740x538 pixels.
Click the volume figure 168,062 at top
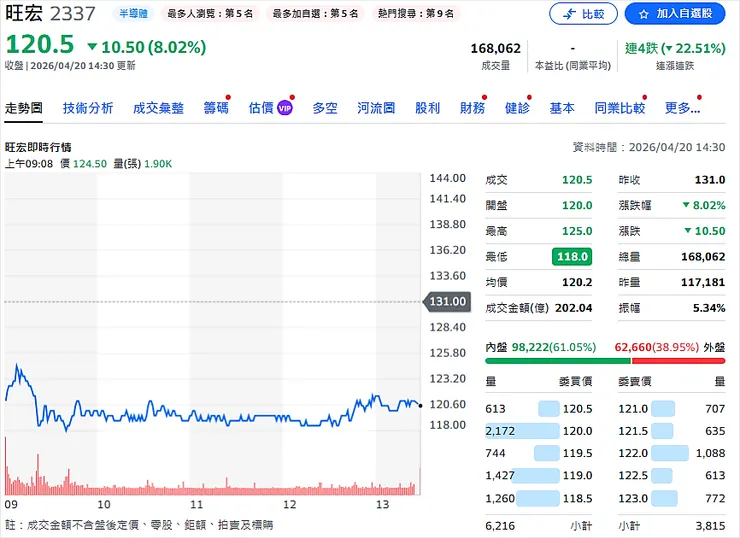496,48
